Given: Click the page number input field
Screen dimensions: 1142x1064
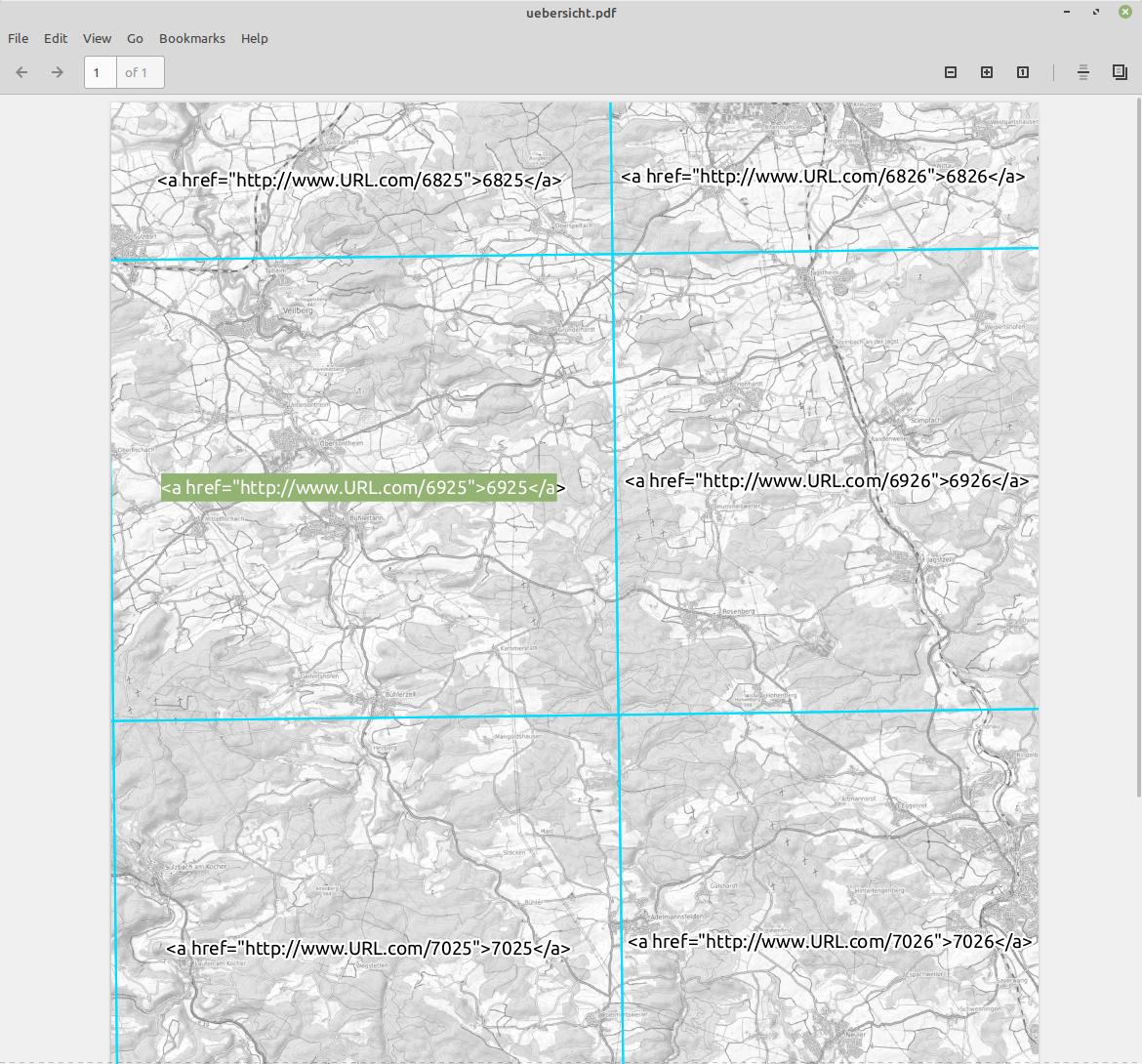Looking at the screenshot, I should tap(99, 72).
